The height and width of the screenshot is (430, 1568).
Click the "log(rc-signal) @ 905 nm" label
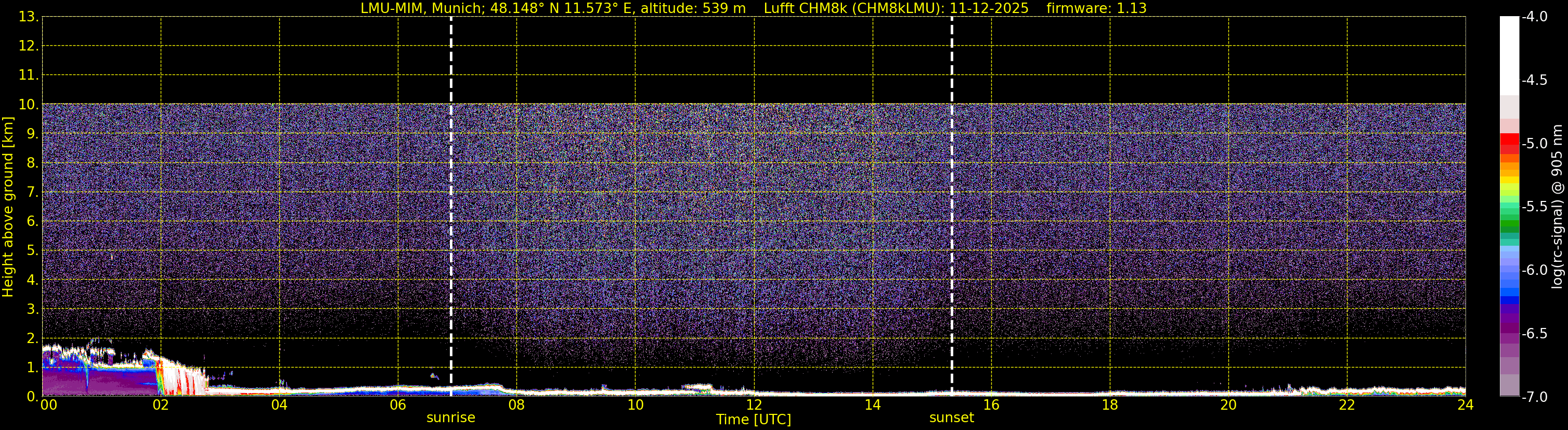(x=1557, y=207)
